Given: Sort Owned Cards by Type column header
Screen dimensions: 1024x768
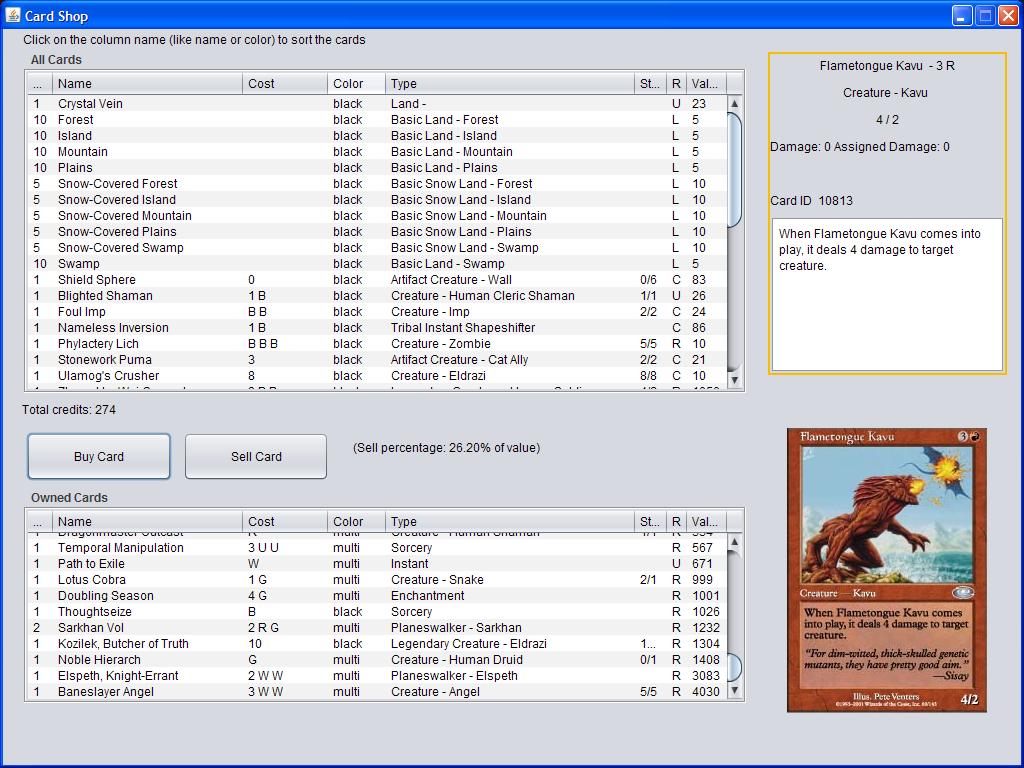Looking at the screenshot, I should tap(510, 522).
